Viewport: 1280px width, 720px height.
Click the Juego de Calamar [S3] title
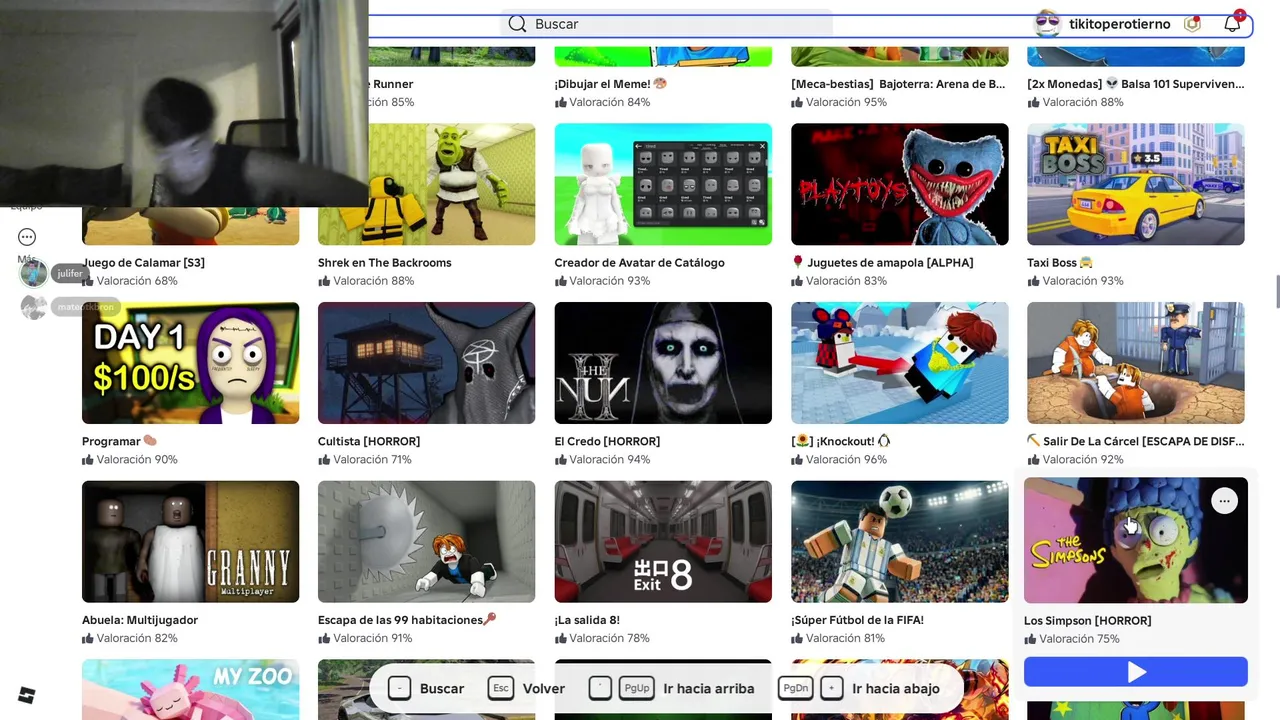(x=143, y=263)
